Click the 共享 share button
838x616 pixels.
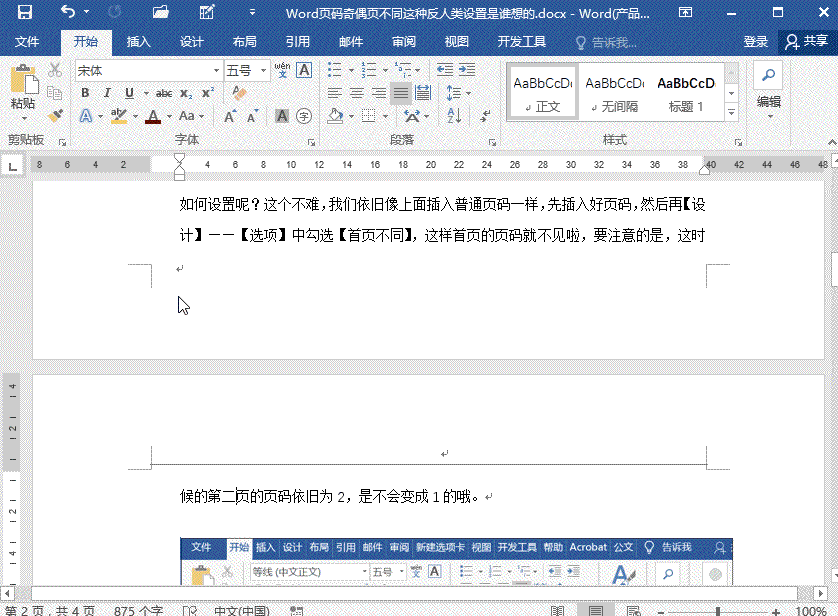[x=806, y=42]
